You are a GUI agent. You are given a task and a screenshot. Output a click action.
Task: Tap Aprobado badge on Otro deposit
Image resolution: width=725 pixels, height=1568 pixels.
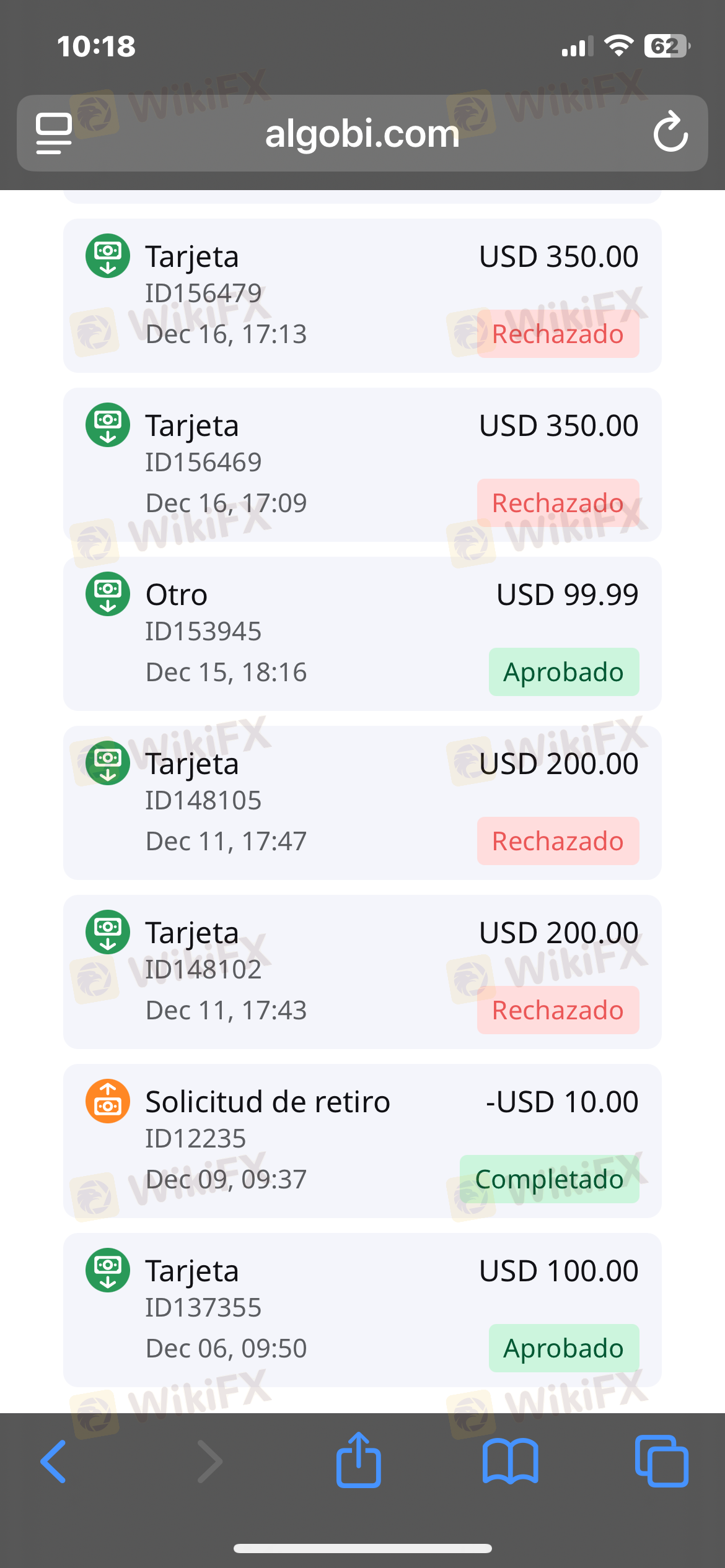point(563,672)
